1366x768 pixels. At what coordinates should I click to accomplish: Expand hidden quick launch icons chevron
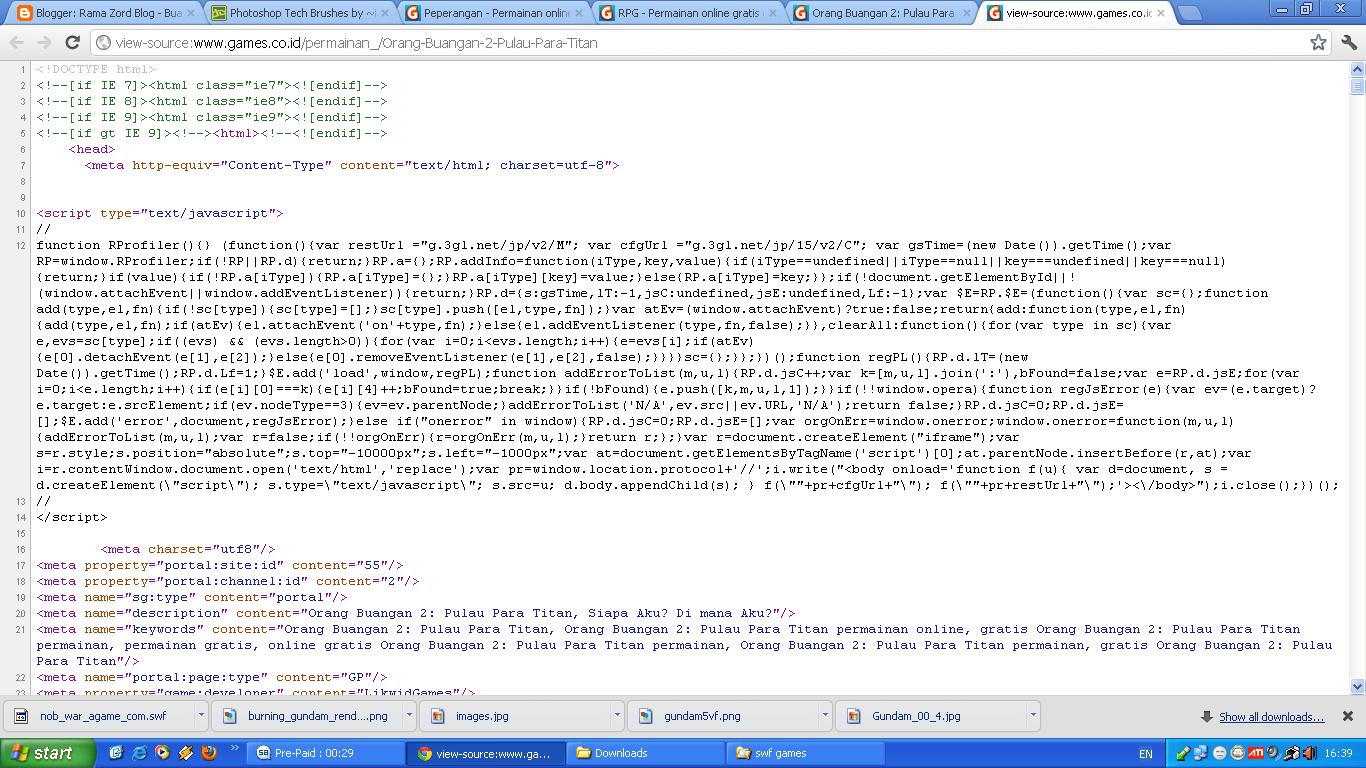point(235,748)
